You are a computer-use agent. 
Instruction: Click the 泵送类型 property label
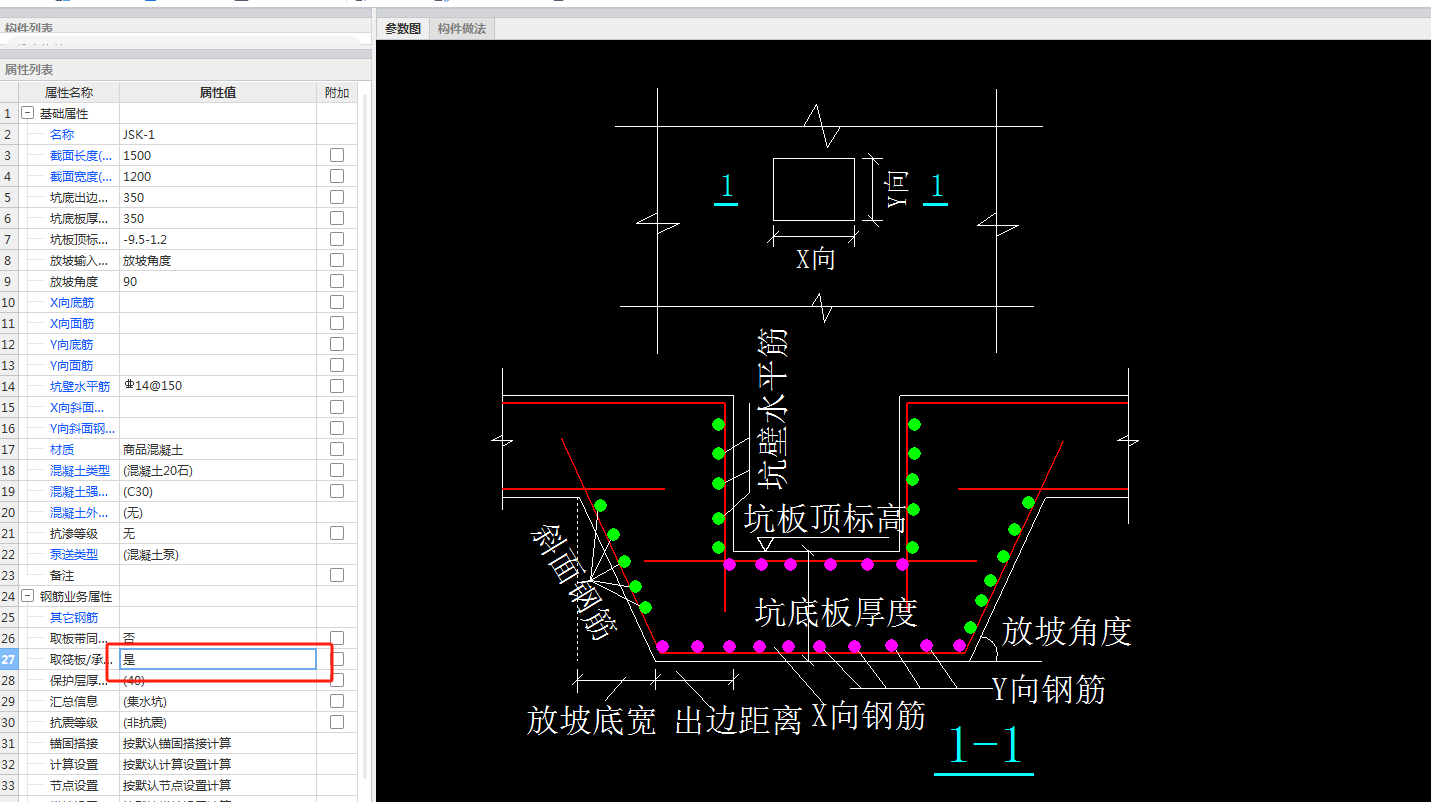pyautogui.click(x=74, y=554)
